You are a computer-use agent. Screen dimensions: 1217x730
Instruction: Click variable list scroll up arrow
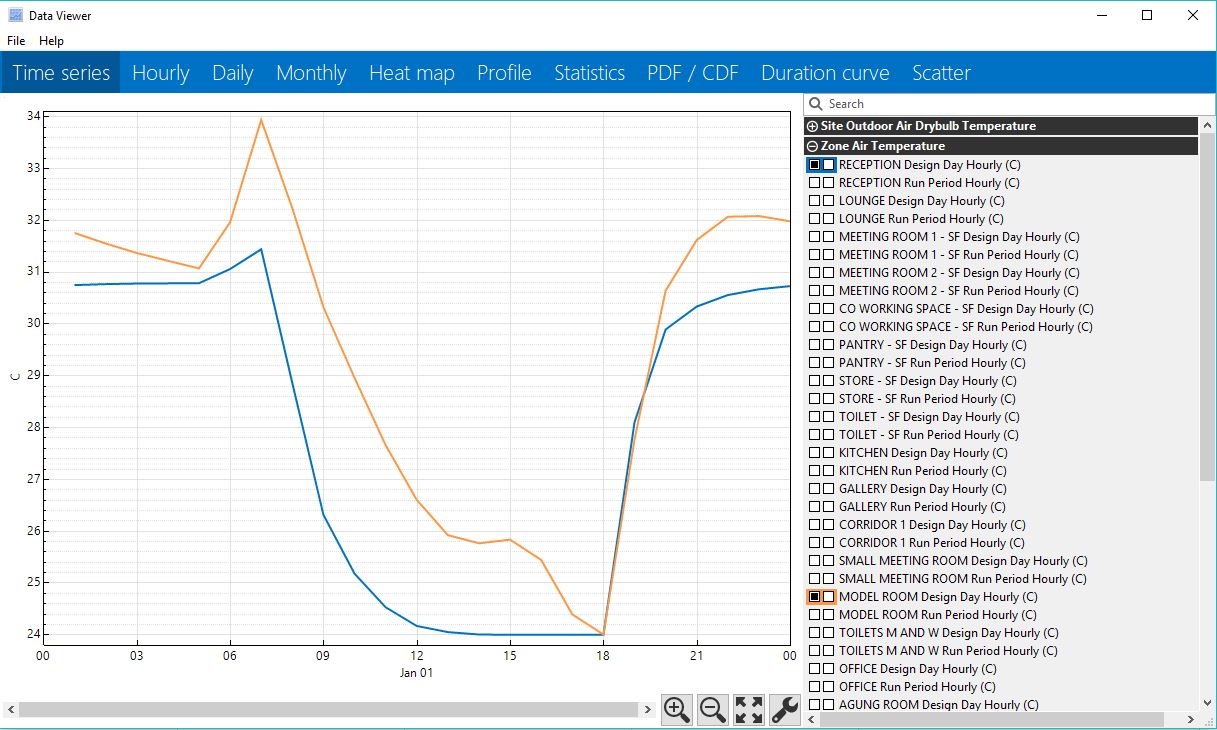[x=1207, y=125]
